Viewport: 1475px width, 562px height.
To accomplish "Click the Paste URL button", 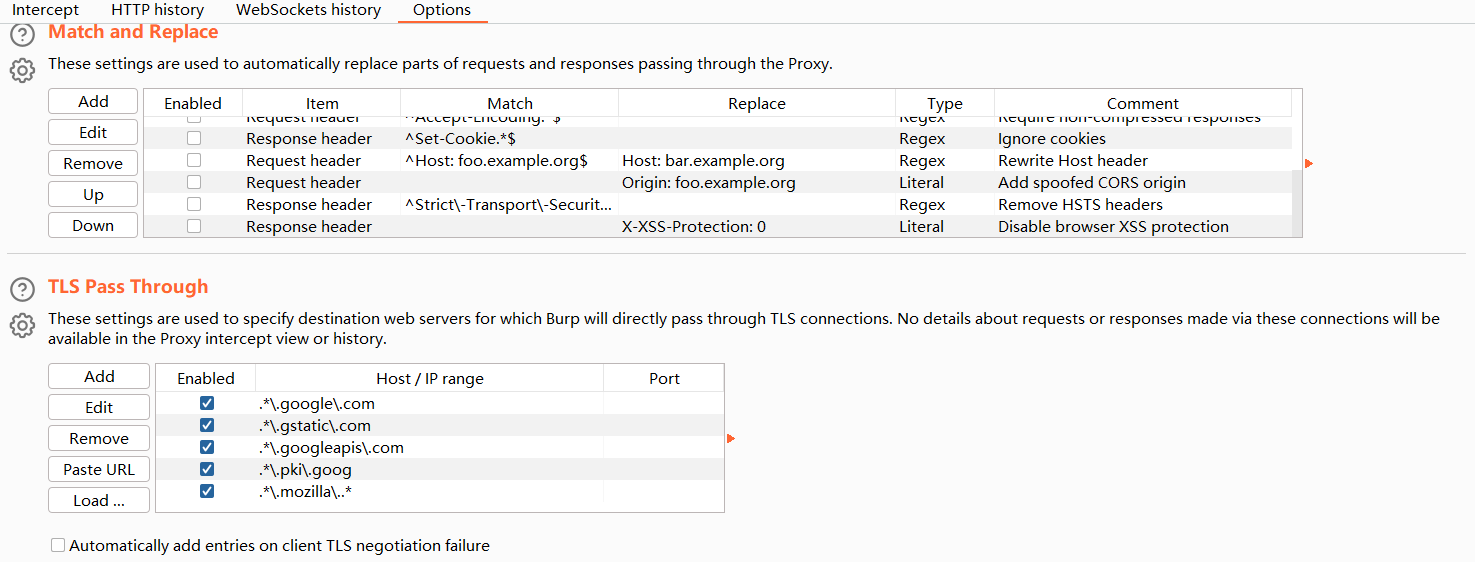I will (x=99, y=469).
